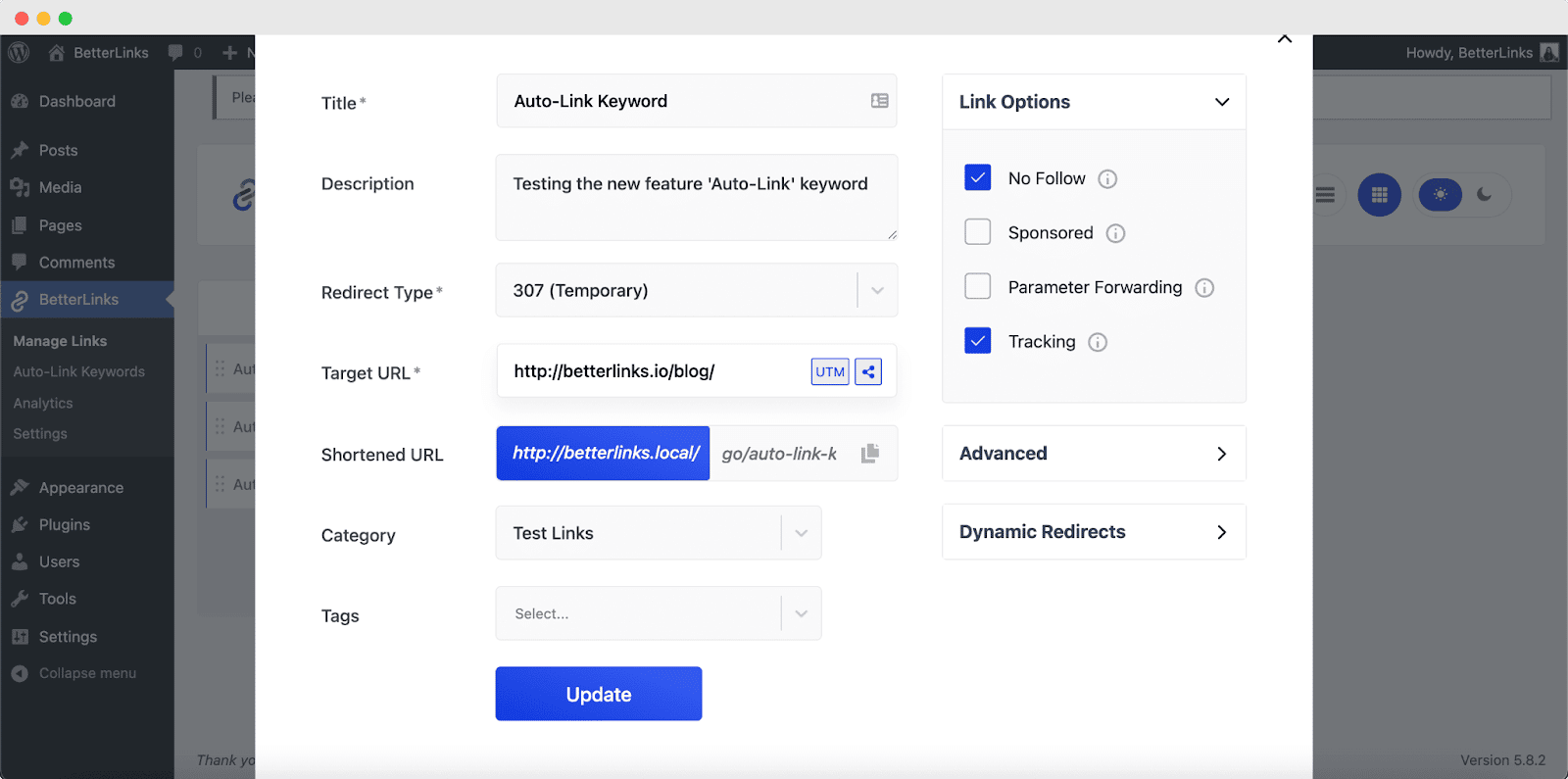1568x779 pixels.
Task: Click the person icon beside Users
Action: point(20,562)
